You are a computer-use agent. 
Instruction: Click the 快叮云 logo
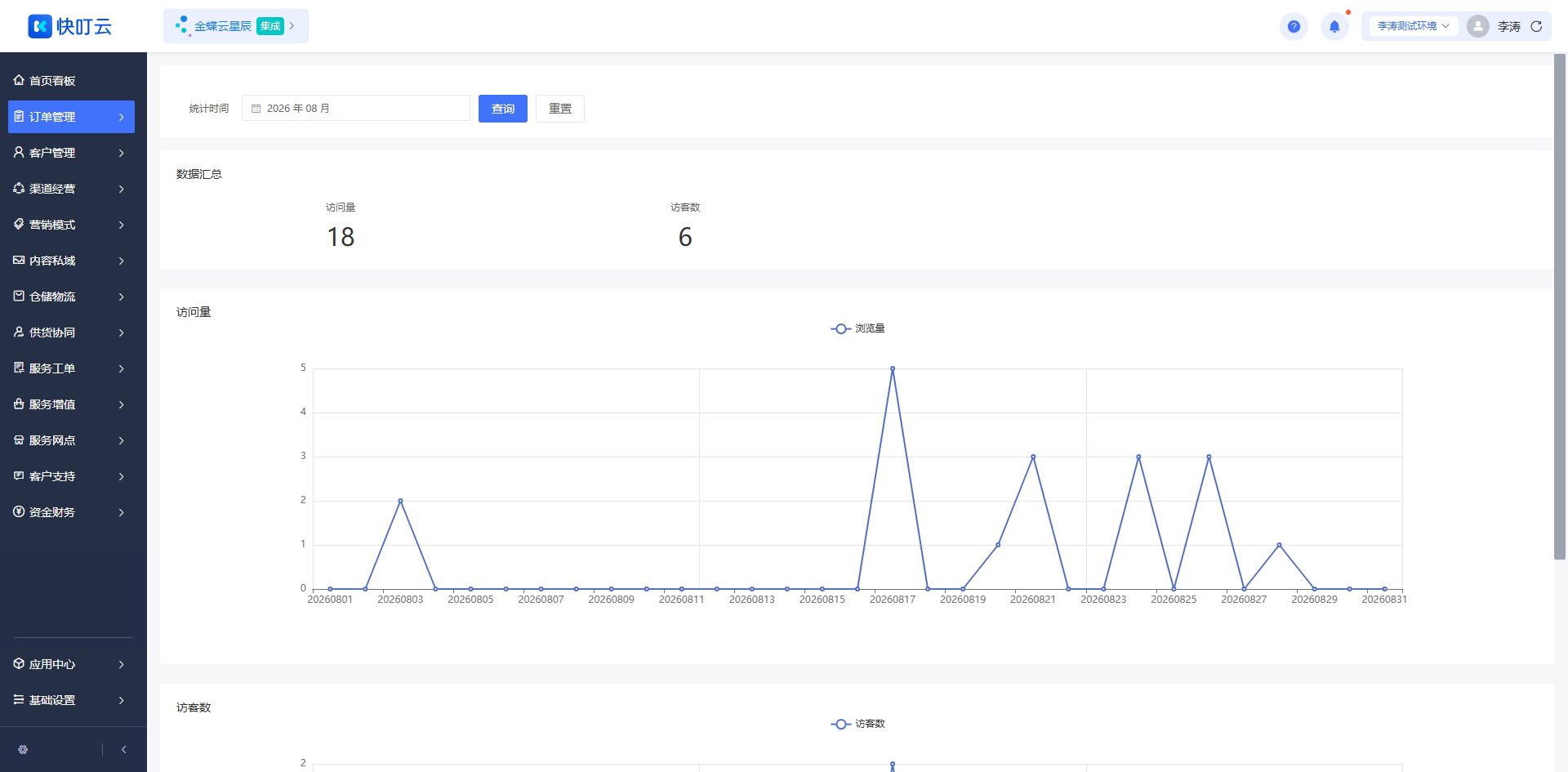(69, 26)
